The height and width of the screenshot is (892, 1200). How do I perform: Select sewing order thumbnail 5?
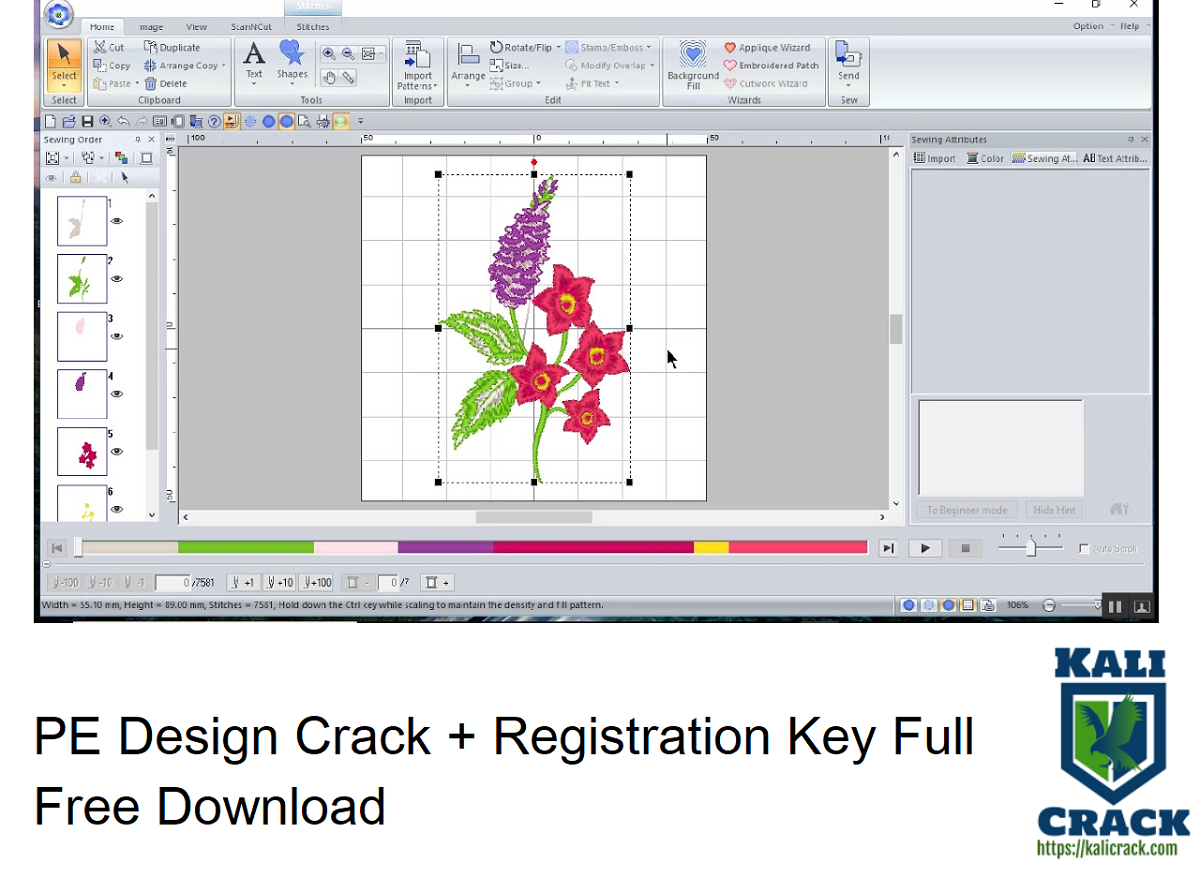point(82,452)
